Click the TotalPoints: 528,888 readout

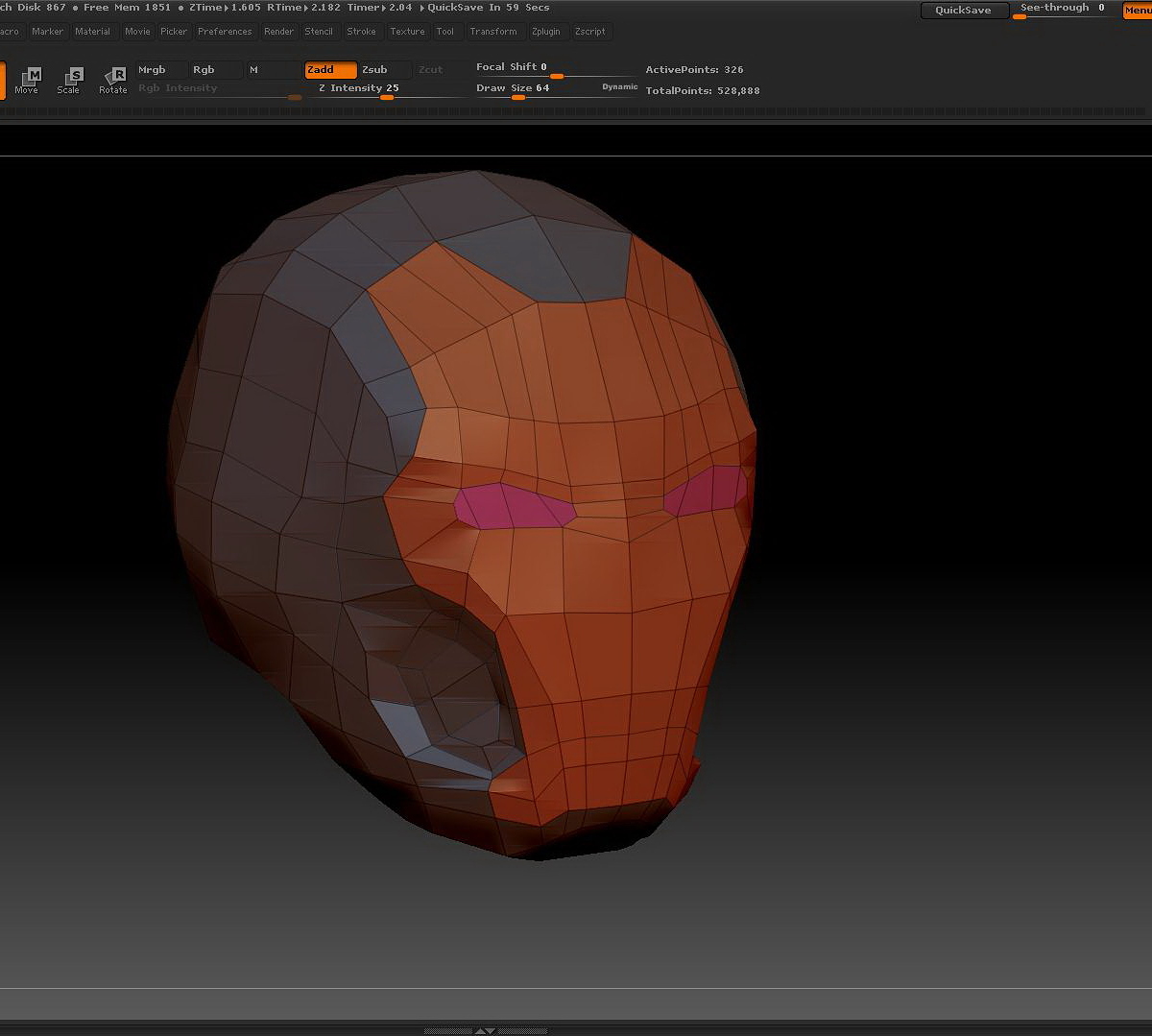[x=703, y=91]
